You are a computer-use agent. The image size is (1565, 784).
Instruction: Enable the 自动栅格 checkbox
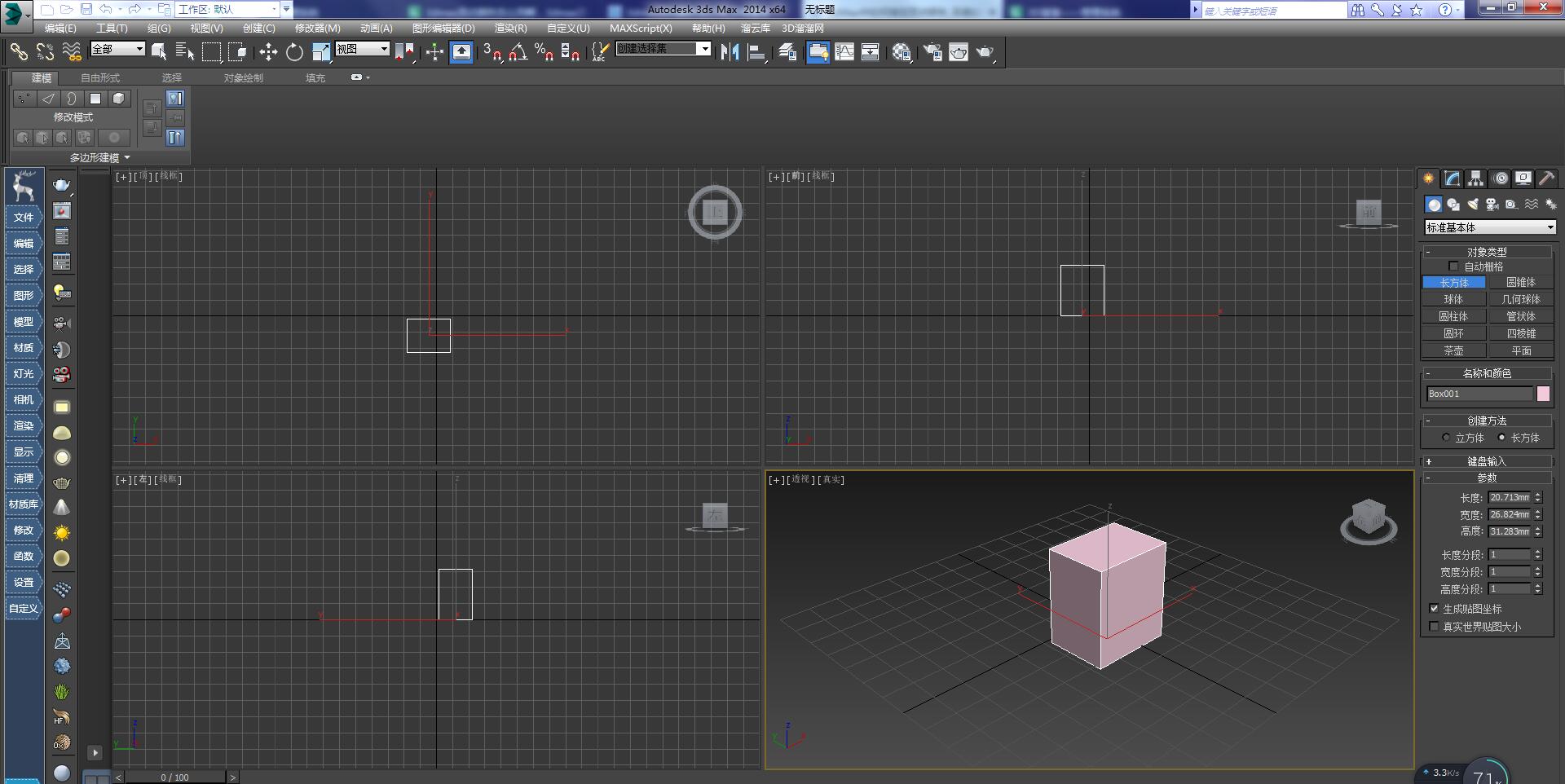point(1454,266)
